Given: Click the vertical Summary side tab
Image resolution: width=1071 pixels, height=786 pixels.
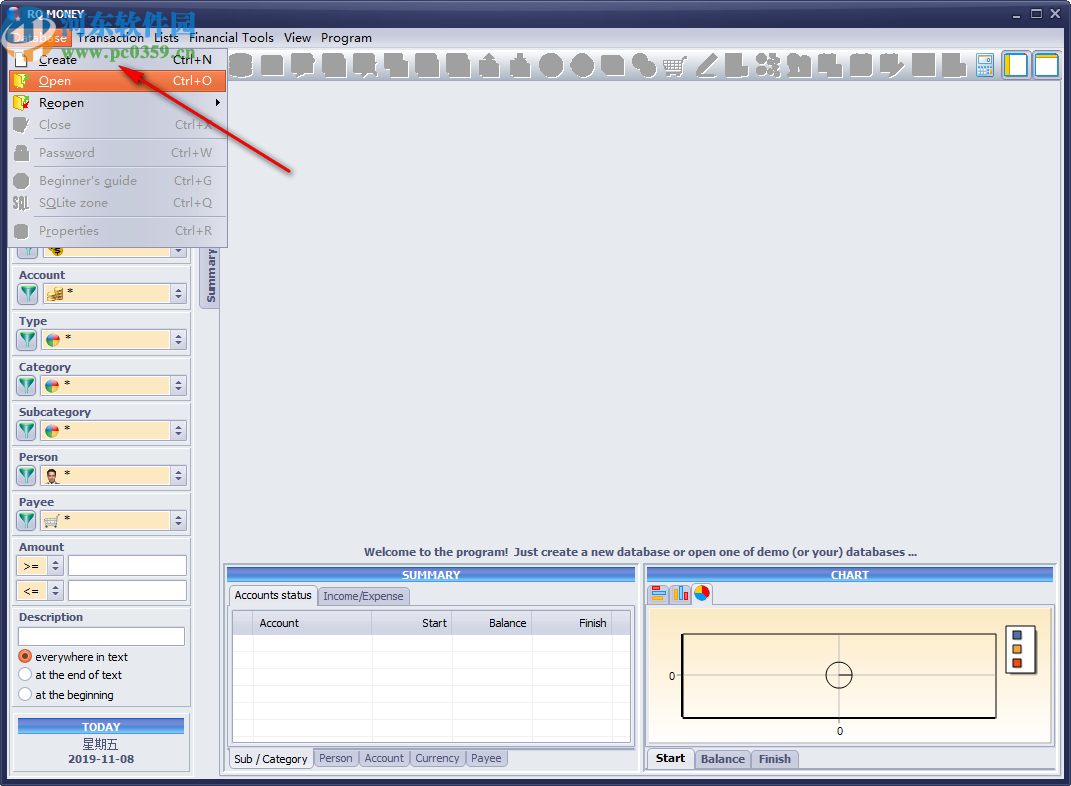Looking at the screenshot, I should point(210,277).
